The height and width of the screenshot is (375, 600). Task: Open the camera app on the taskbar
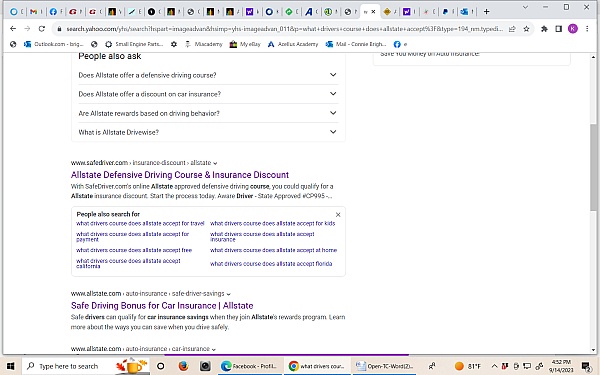(205, 366)
